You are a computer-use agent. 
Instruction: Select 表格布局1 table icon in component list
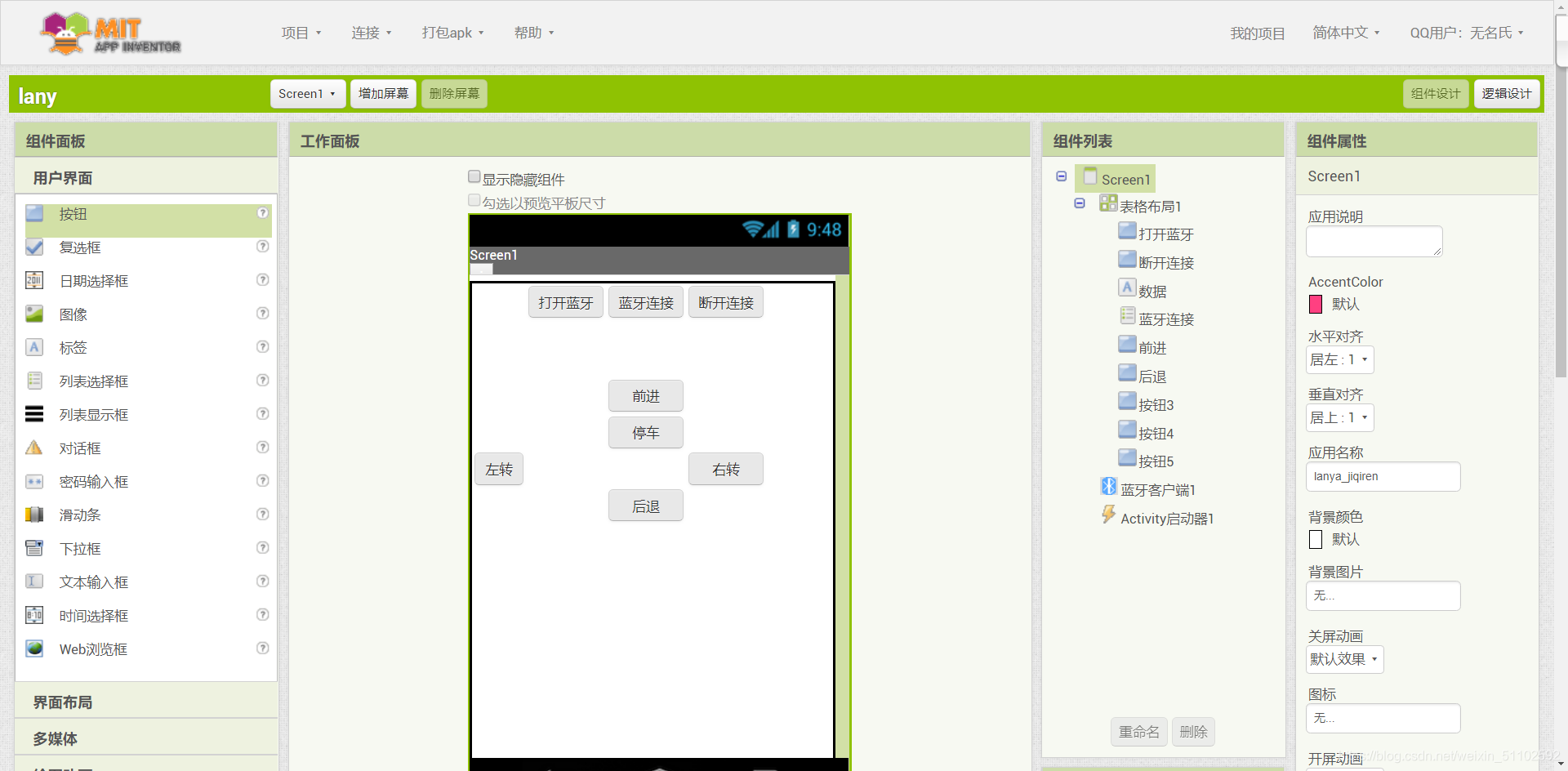point(1108,203)
